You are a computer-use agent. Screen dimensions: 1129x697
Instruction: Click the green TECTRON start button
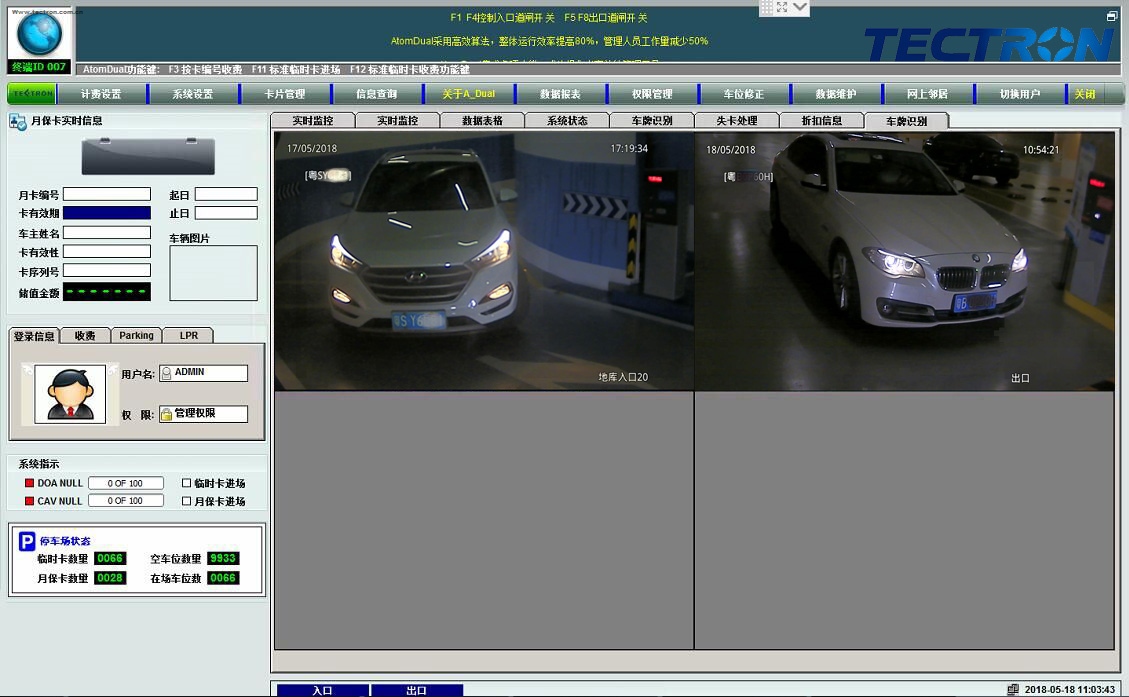click(x=32, y=94)
